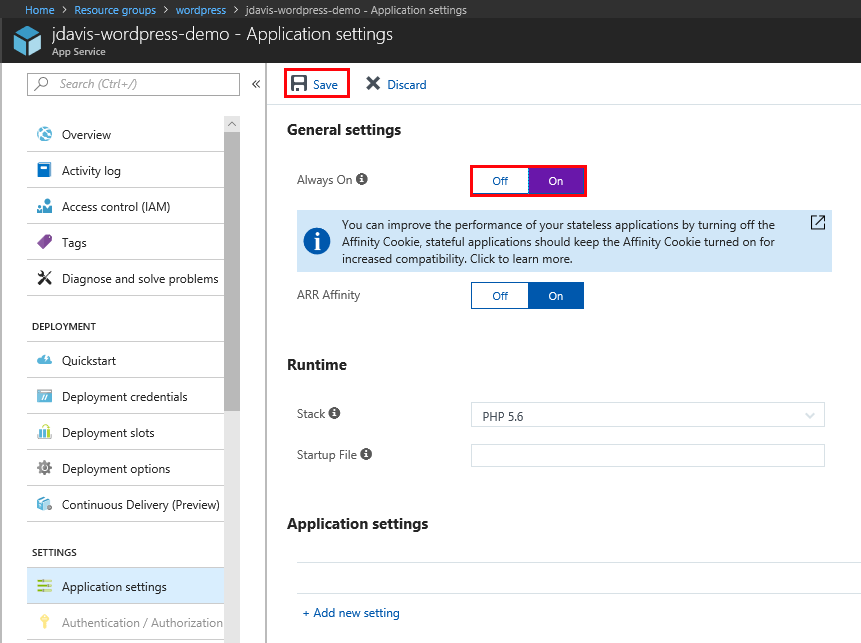Click the Discard X icon

pyautogui.click(x=373, y=83)
